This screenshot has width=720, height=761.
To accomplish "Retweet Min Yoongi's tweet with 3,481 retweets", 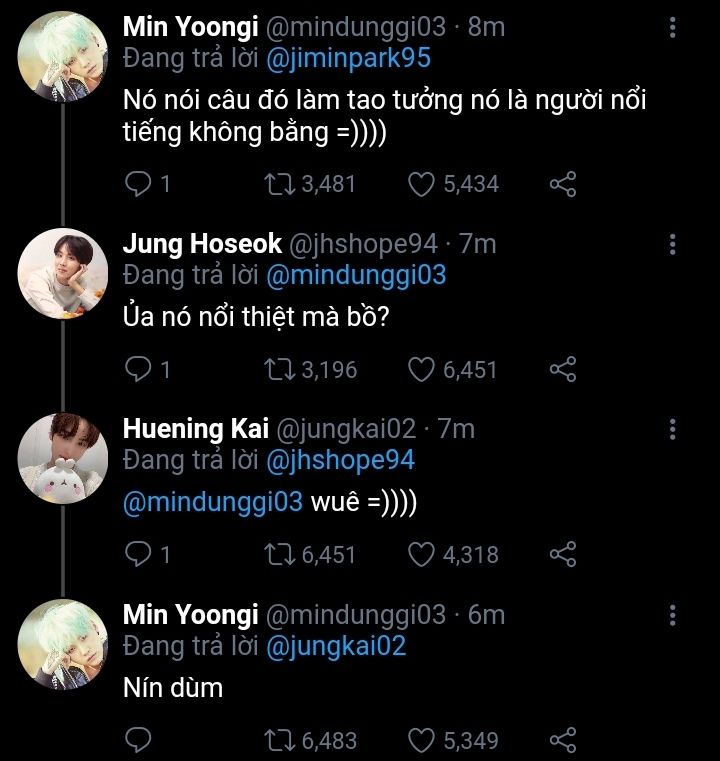I will (x=276, y=184).
